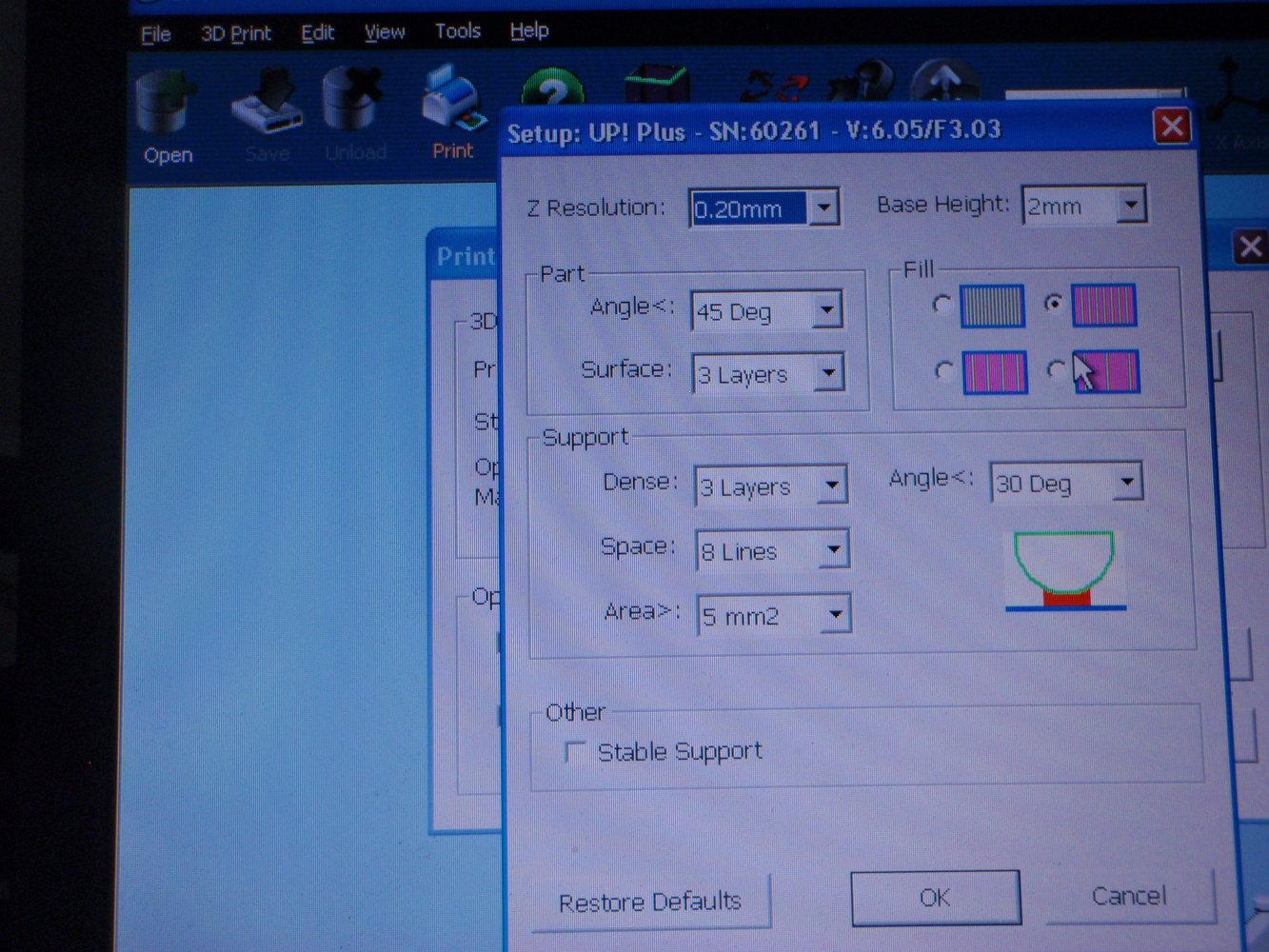Open the Area 5 mm2 dropdown
1269x952 pixels.
pos(836,615)
